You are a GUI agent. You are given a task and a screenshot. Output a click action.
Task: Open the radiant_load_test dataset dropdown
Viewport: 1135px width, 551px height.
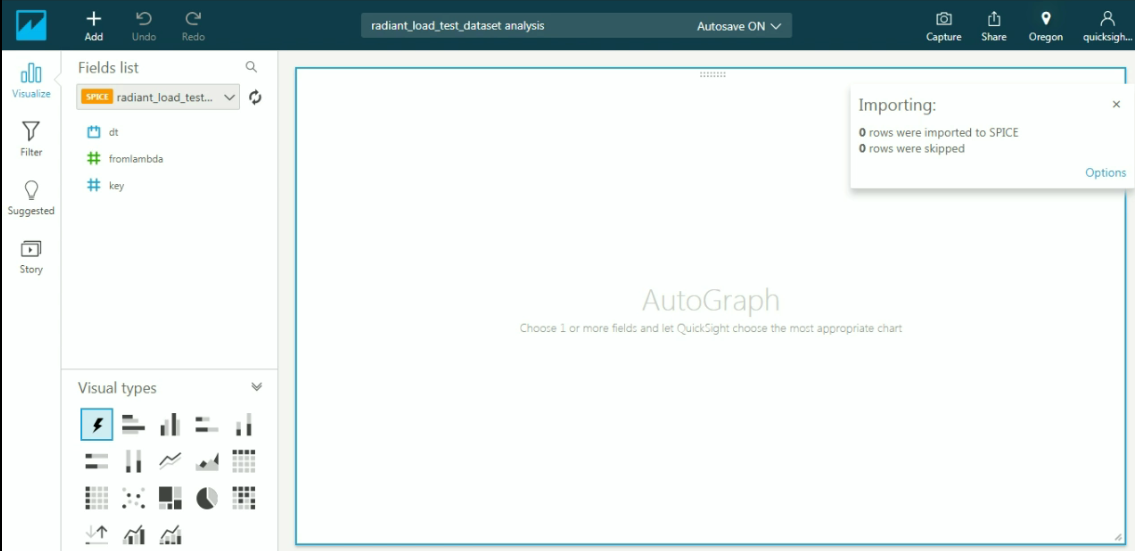click(158, 97)
